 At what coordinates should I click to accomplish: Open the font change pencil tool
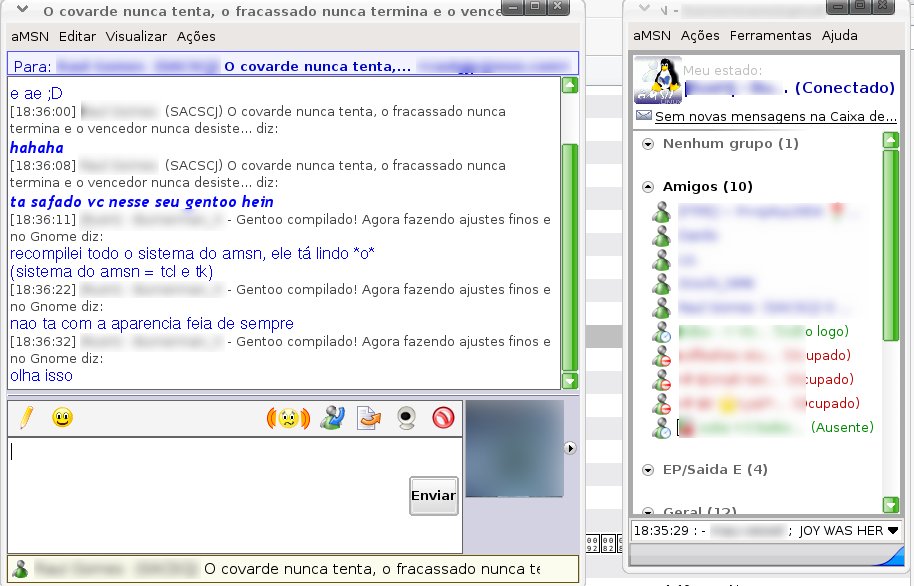[x=26, y=417]
